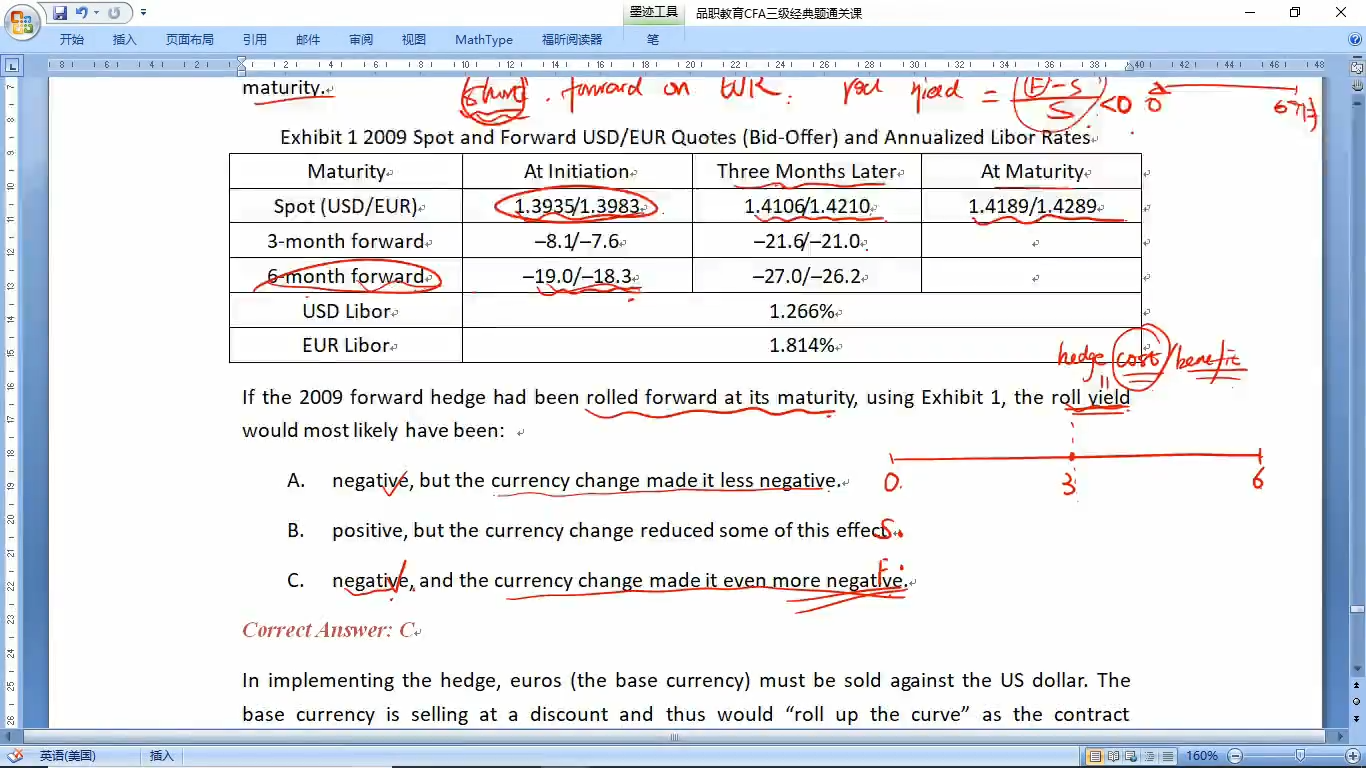Open the 邮件 ribbon tab
The width and height of the screenshot is (1366, 768).
coord(308,39)
